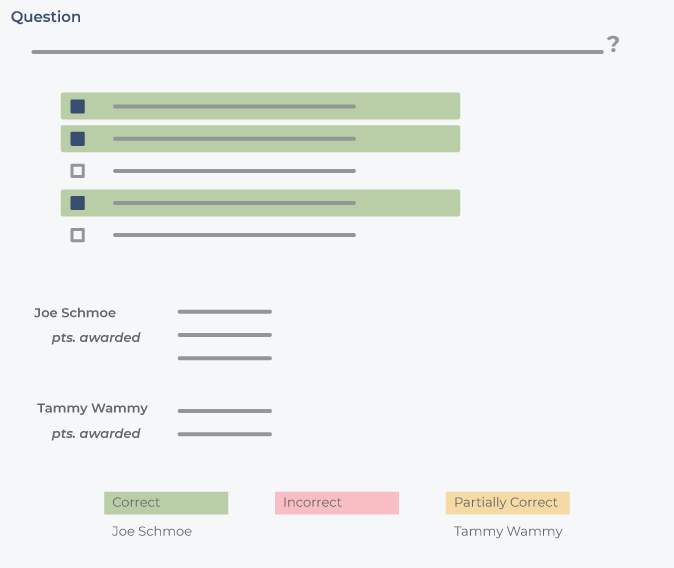
Task: Click pts. awarded under Tammy Wammy
Action: pos(96,433)
